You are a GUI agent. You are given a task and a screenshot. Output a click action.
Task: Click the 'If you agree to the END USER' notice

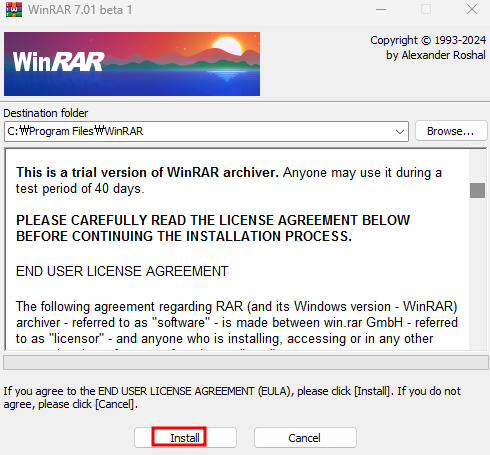pyautogui.click(x=232, y=397)
